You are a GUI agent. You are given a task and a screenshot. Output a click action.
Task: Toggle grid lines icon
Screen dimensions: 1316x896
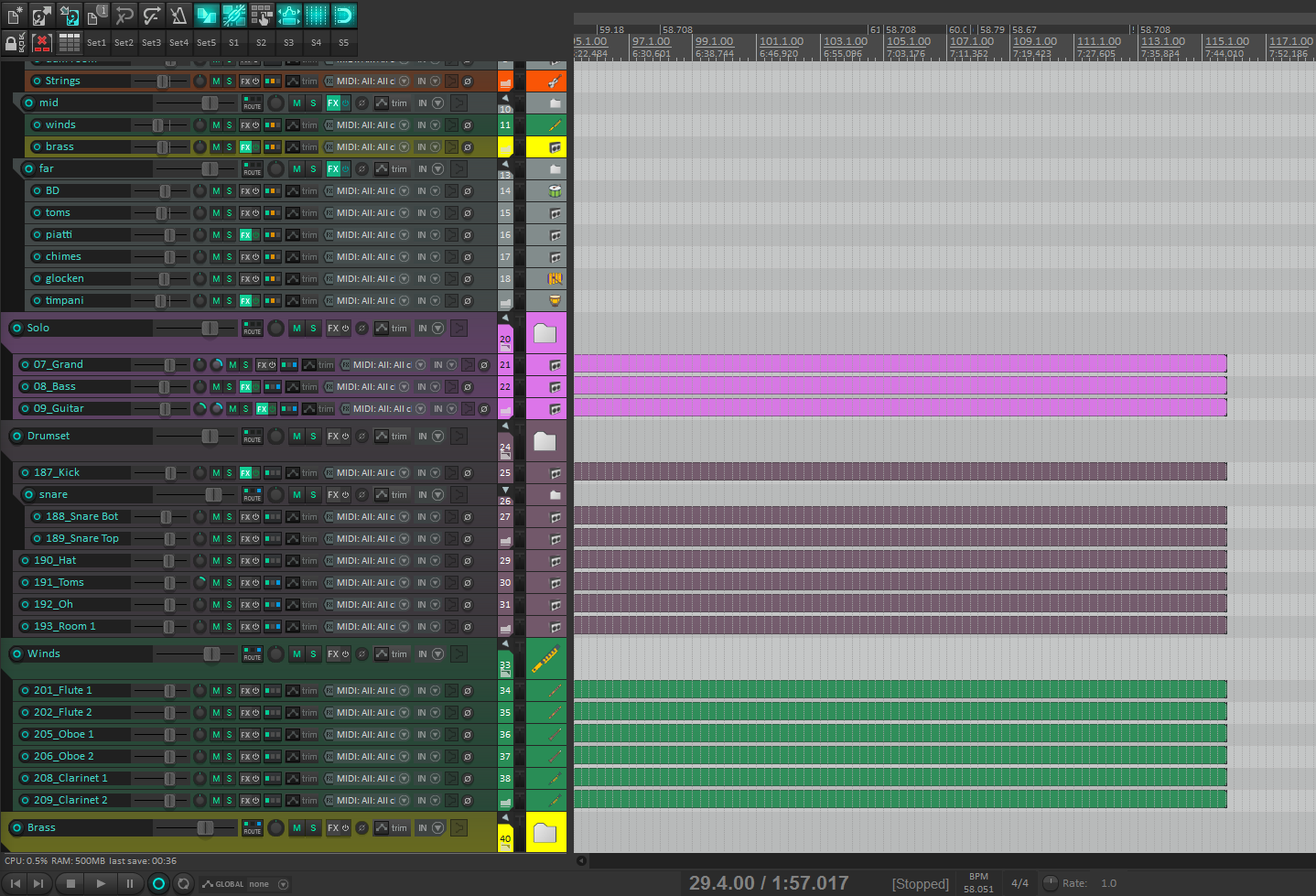point(317,15)
